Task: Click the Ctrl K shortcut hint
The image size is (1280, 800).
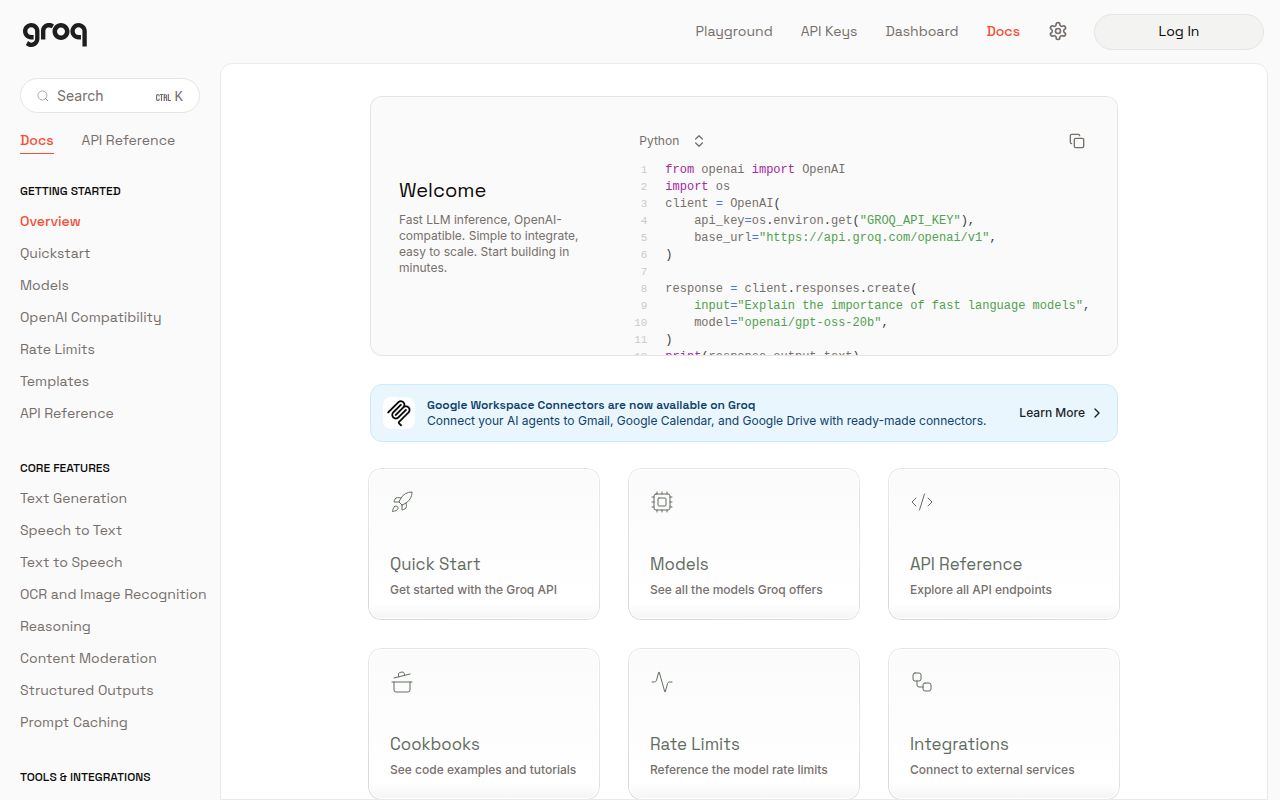Action: pyautogui.click(x=169, y=96)
